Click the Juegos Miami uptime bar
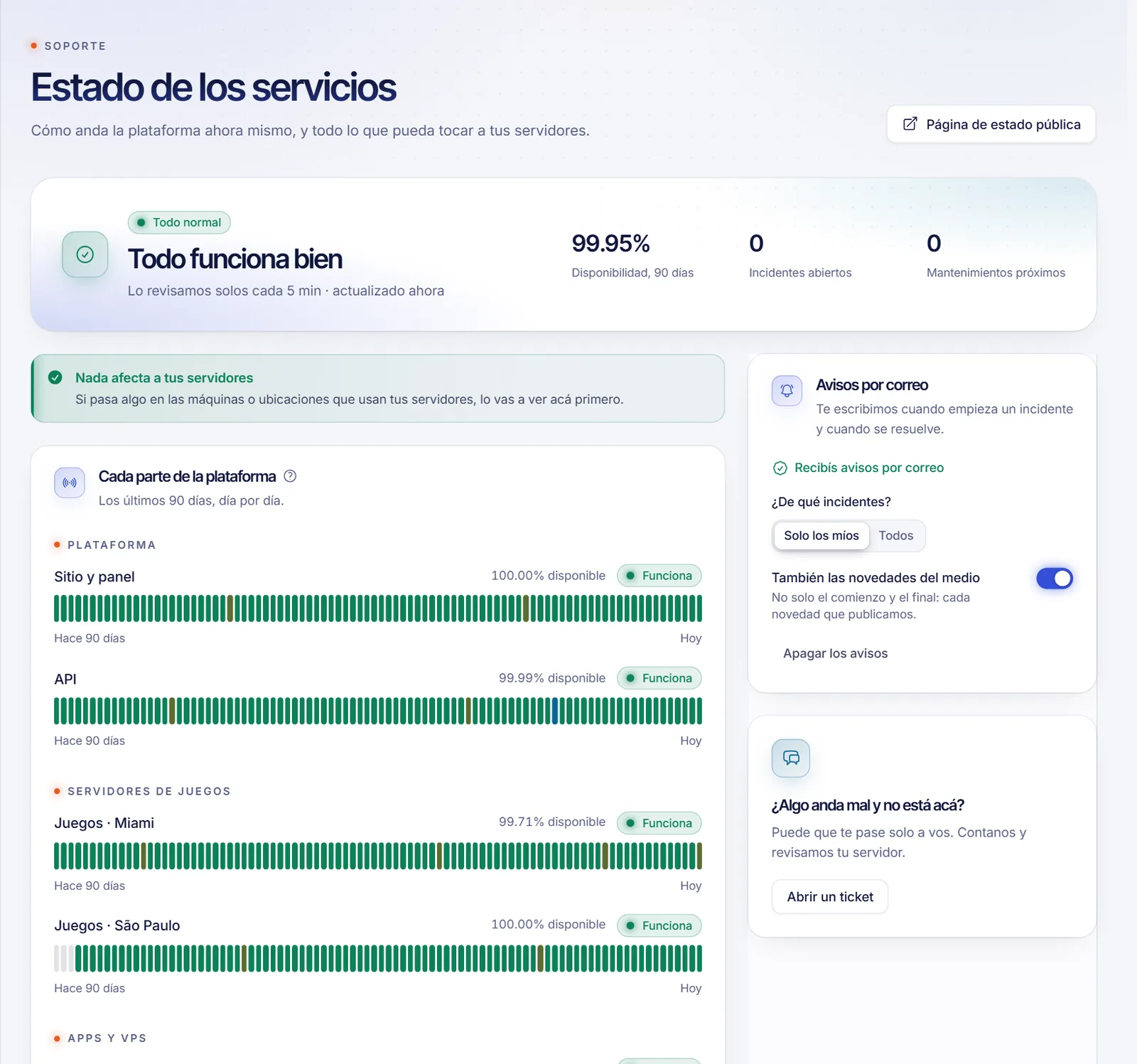 [378, 856]
